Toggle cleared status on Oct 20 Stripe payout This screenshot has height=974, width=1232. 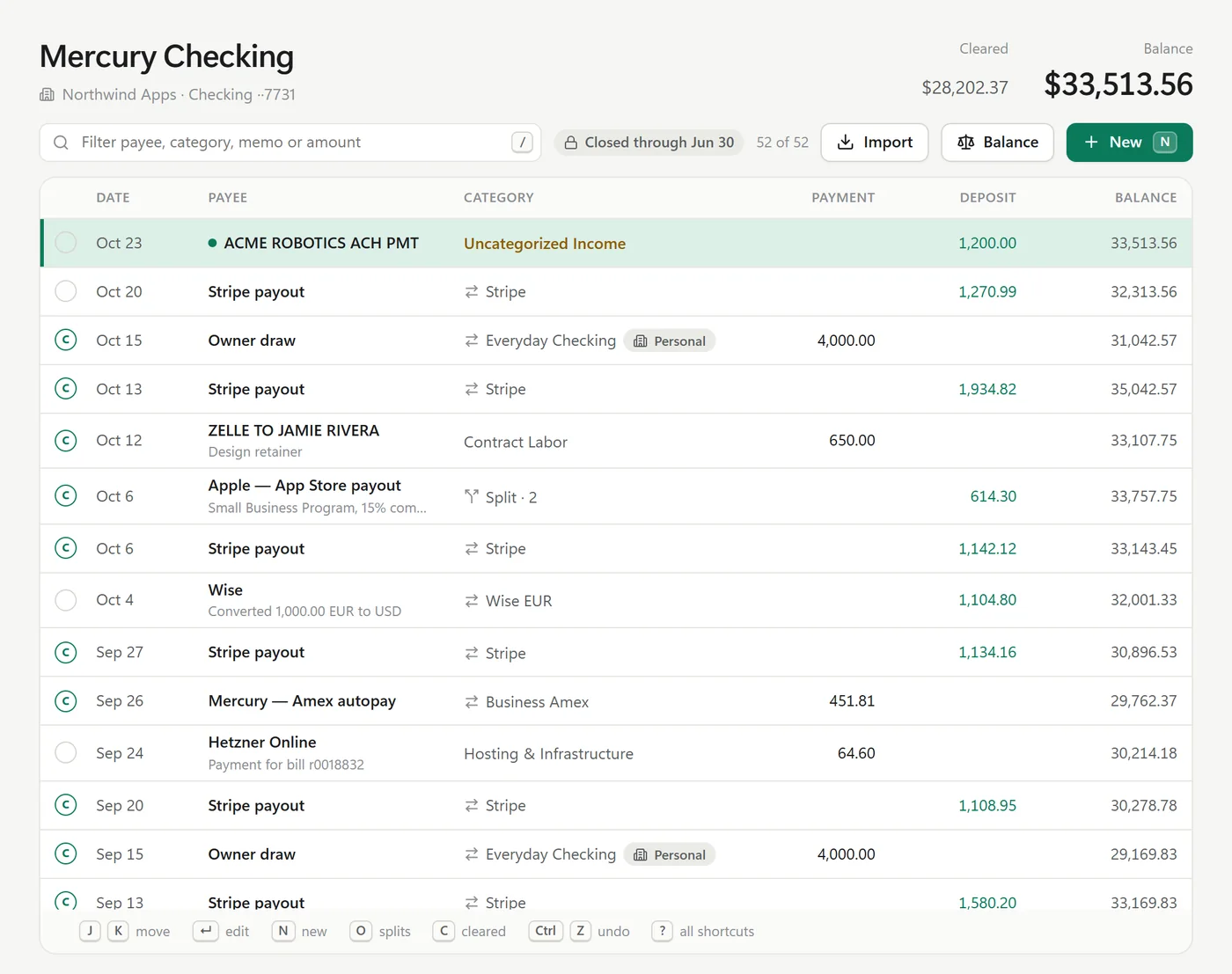(x=66, y=291)
